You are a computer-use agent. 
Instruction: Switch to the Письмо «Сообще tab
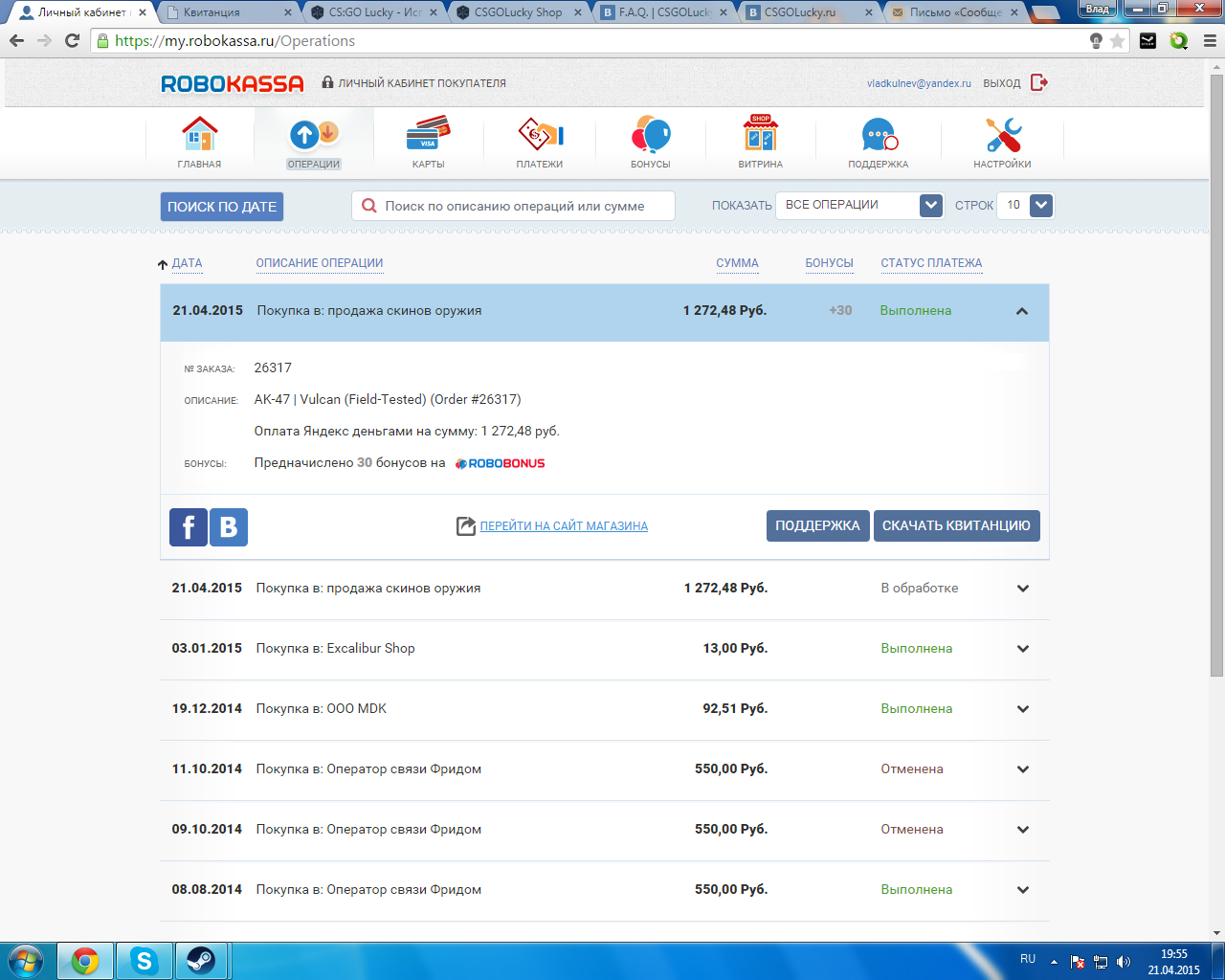[x=955, y=12]
